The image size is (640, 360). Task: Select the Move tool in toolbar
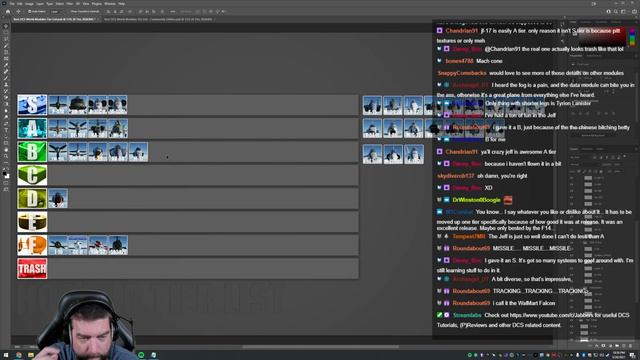point(6,26)
